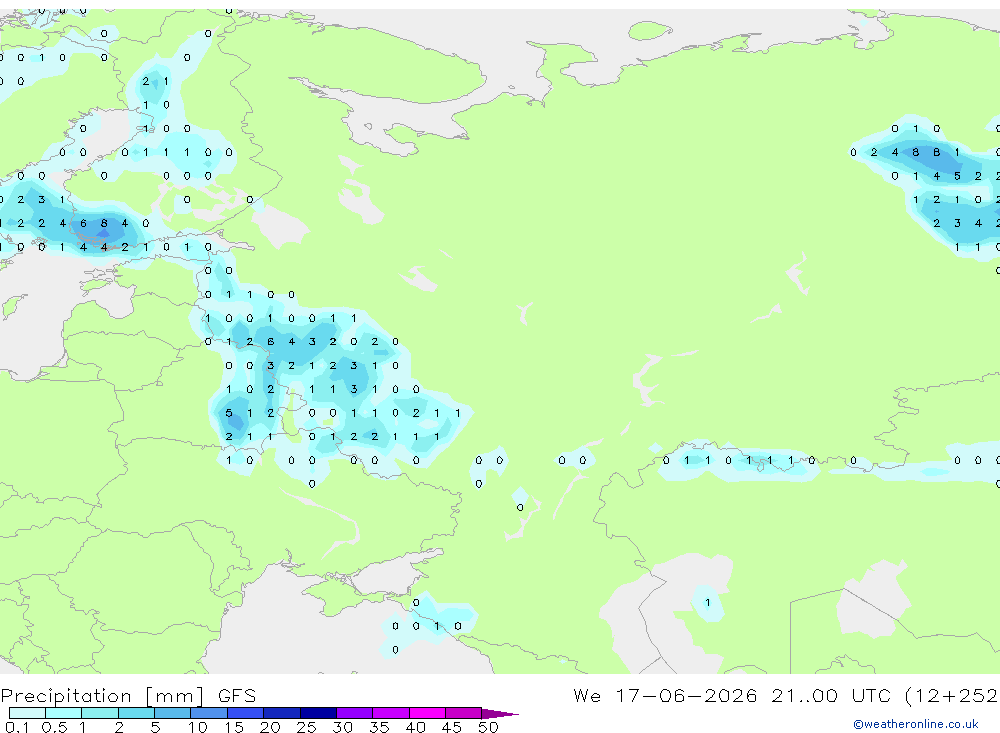Click the 'Precipitation [mm] GFS' title text
1000x733 pixels.
128,696
